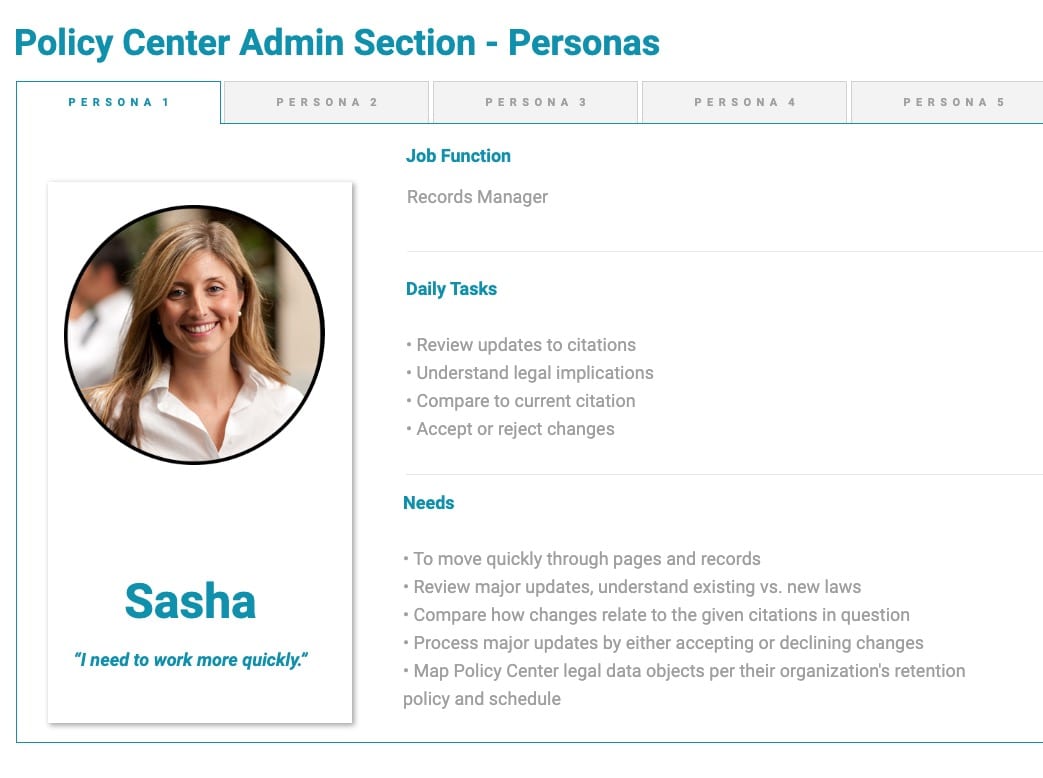
Task: Click "Map Policy Center legal data objects" item
Action: 684,684
